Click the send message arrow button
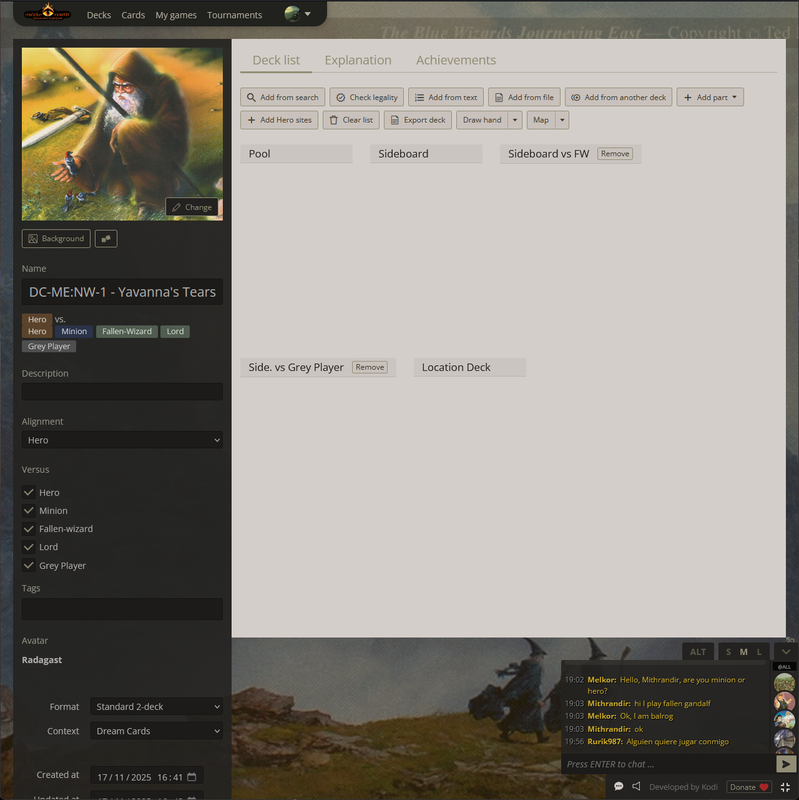The height and width of the screenshot is (800, 799). 786,764
